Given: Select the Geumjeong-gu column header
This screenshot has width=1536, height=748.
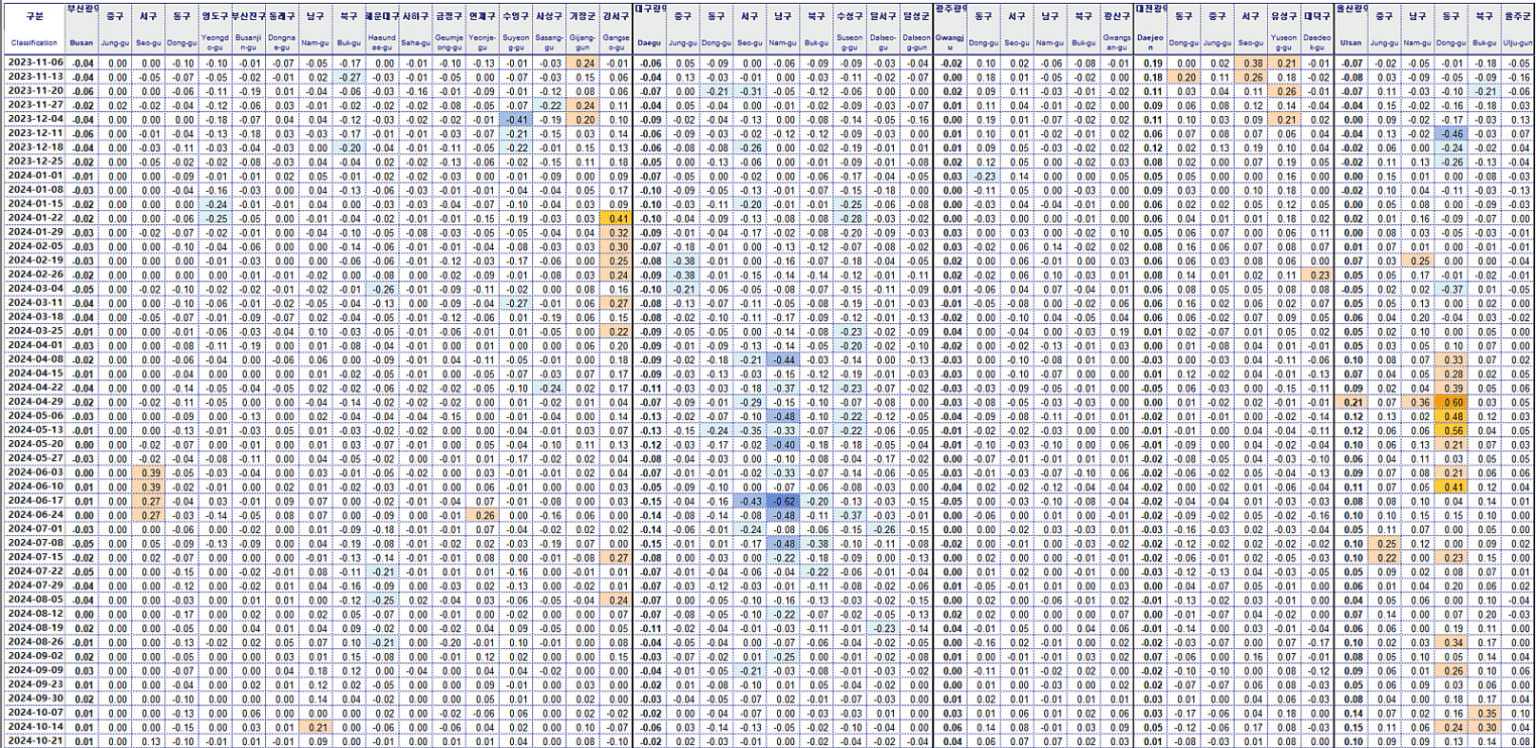Looking at the screenshot, I should click(x=450, y=44).
